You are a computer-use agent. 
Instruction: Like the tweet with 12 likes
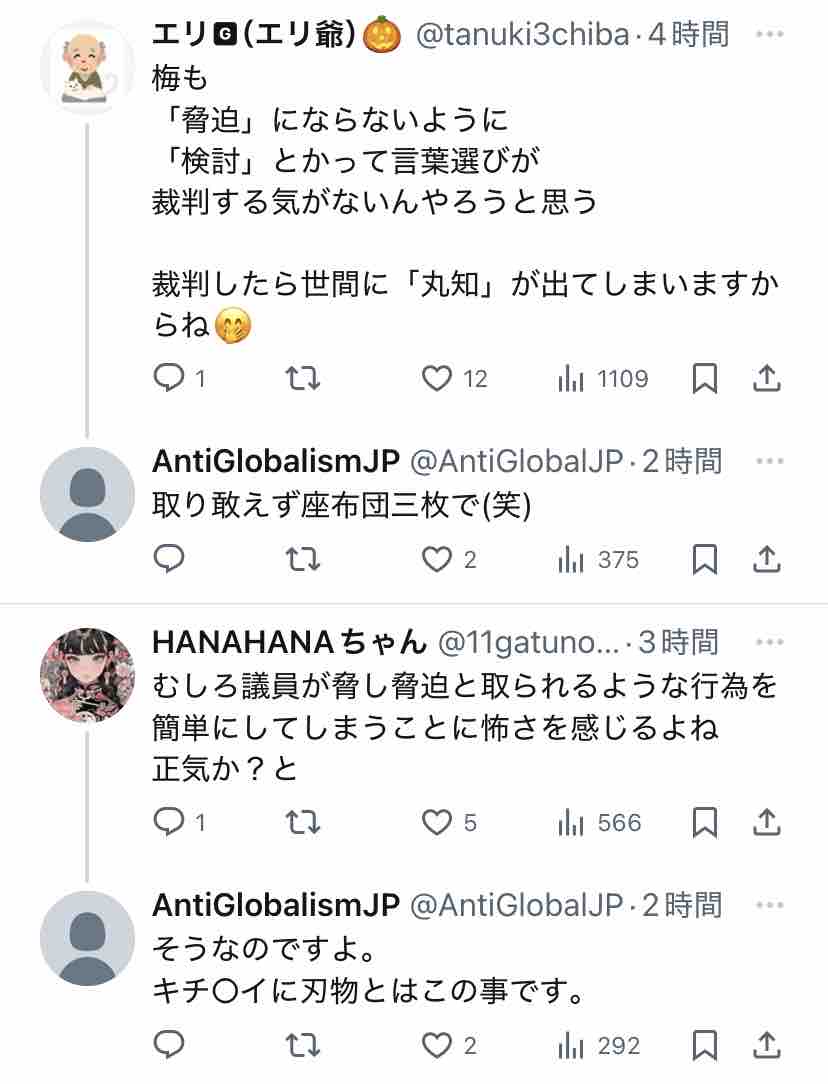click(x=437, y=379)
